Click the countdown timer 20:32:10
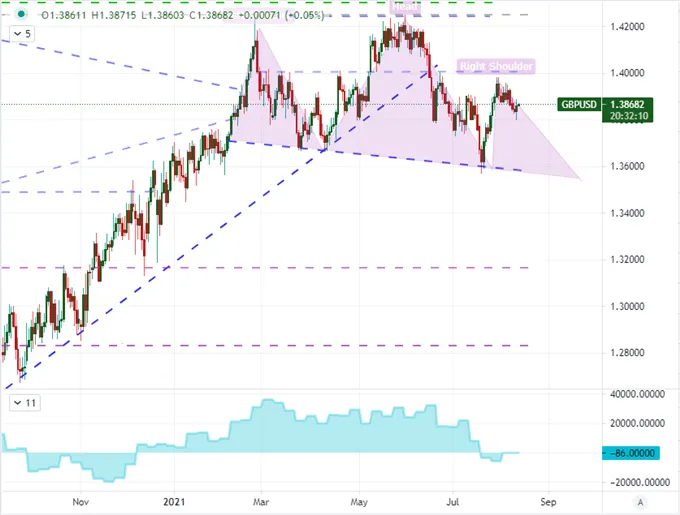Screen dimensions: 680x515 coord(627,116)
